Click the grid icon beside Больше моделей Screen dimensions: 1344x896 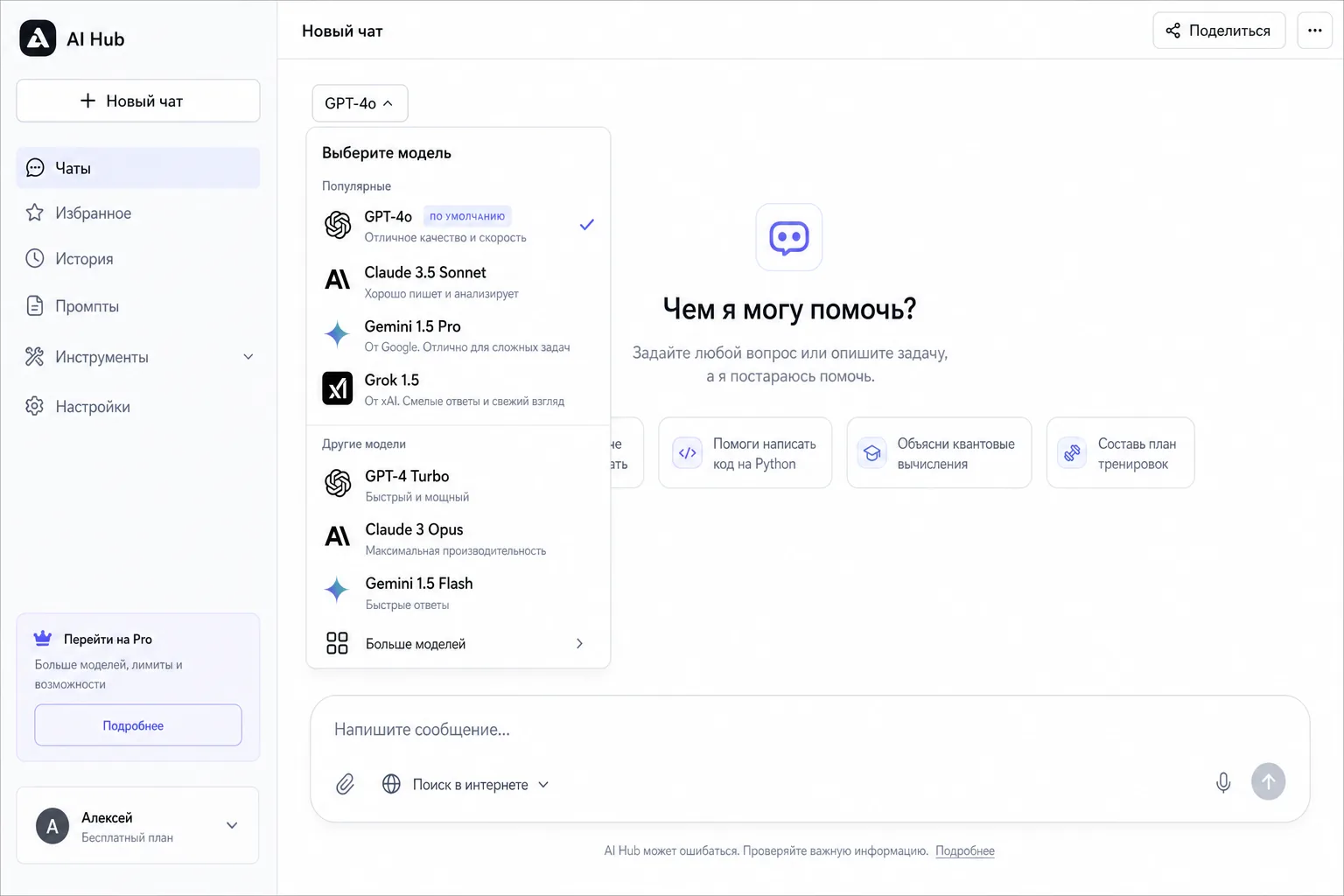pos(337,643)
